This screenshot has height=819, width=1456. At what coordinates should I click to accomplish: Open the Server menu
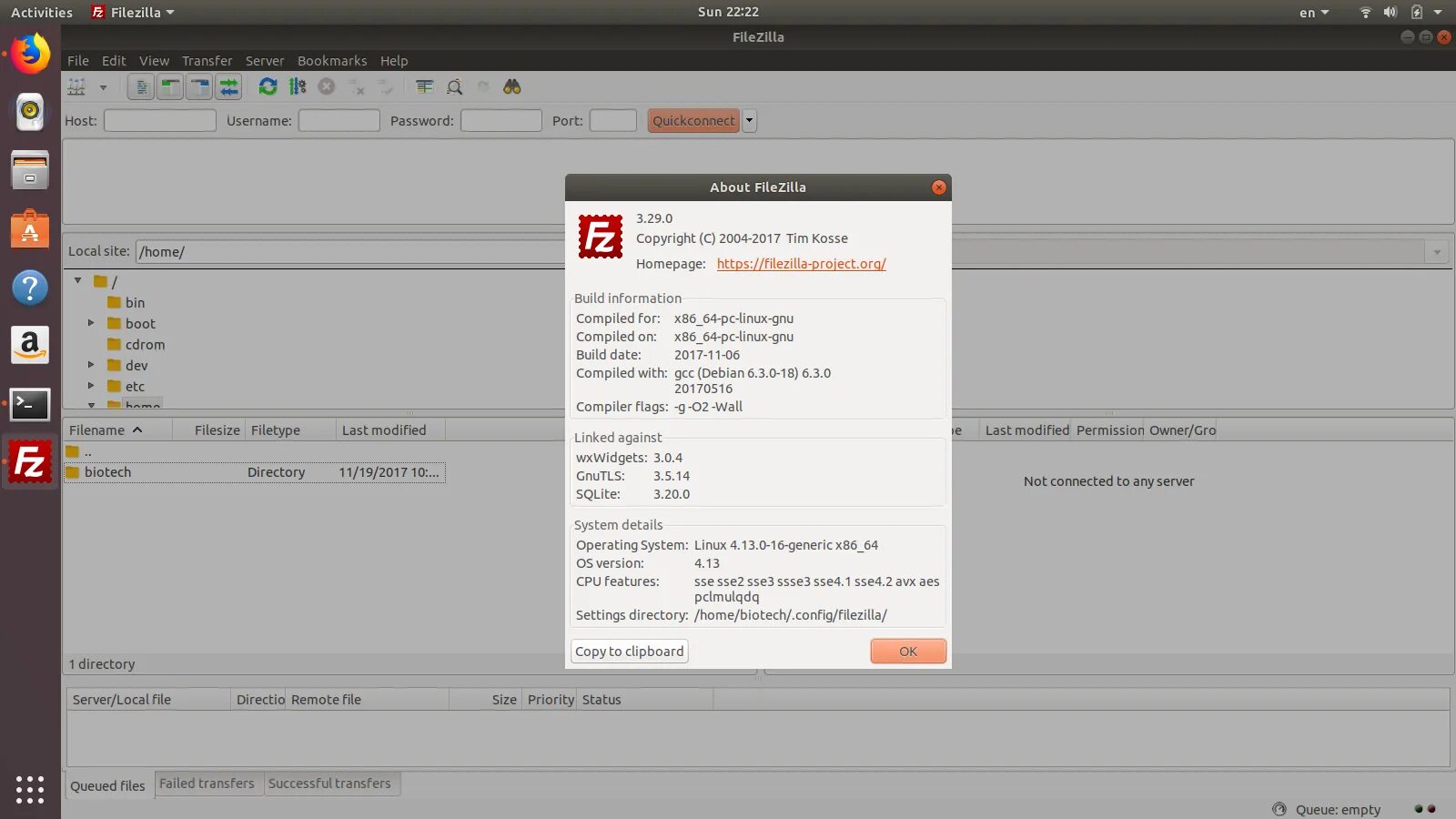coord(265,61)
